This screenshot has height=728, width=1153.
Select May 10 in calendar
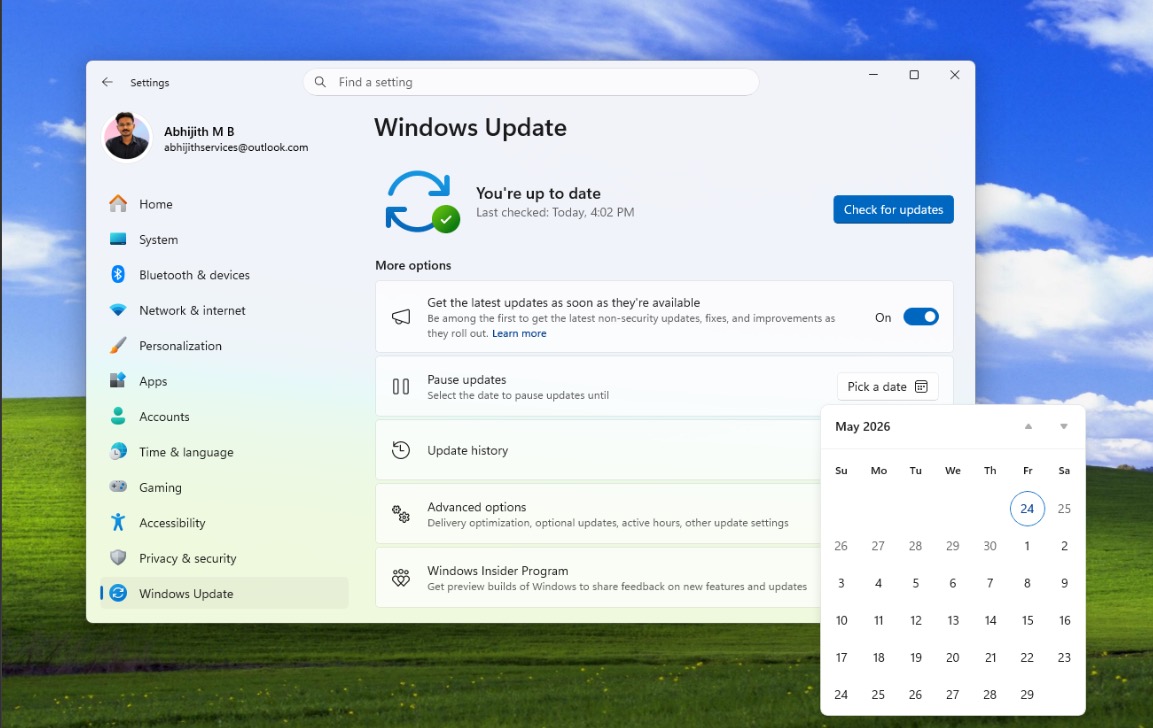pyautogui.click(x=841, y=620)
